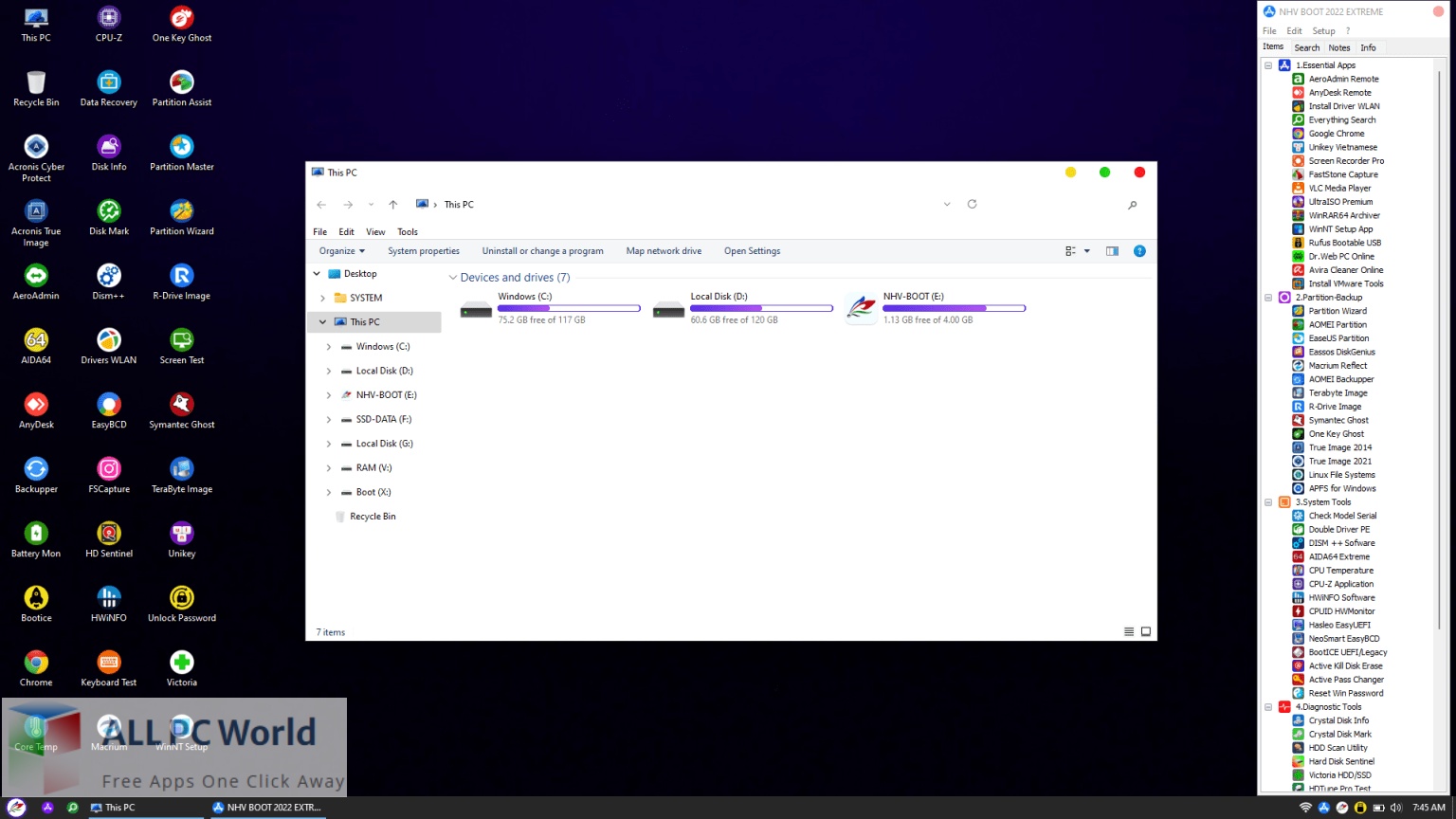Click Uninstall or change a program
Viewport: 1456px width, 819px height.
tap(542, 251)
